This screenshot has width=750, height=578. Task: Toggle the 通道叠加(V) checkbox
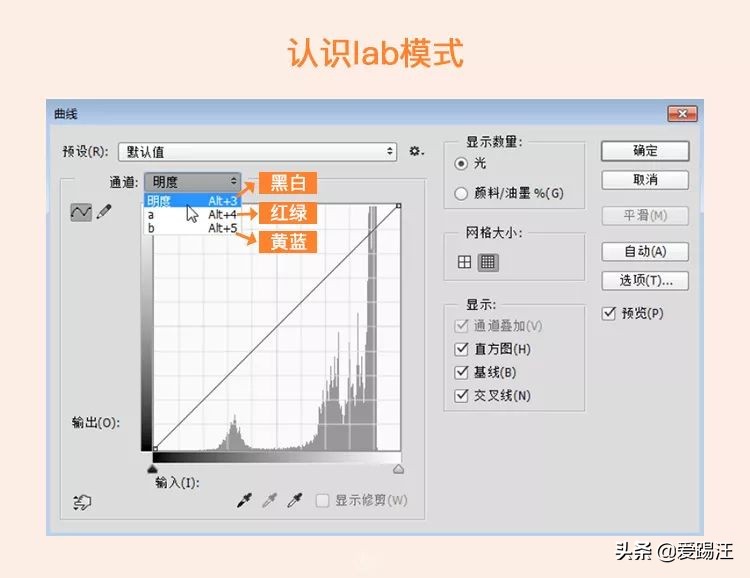tap(461, 326)
